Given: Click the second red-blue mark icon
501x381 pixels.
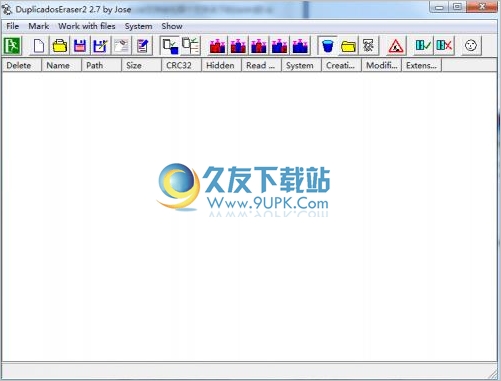Looking at the screenshot, I should click(238, 46).
